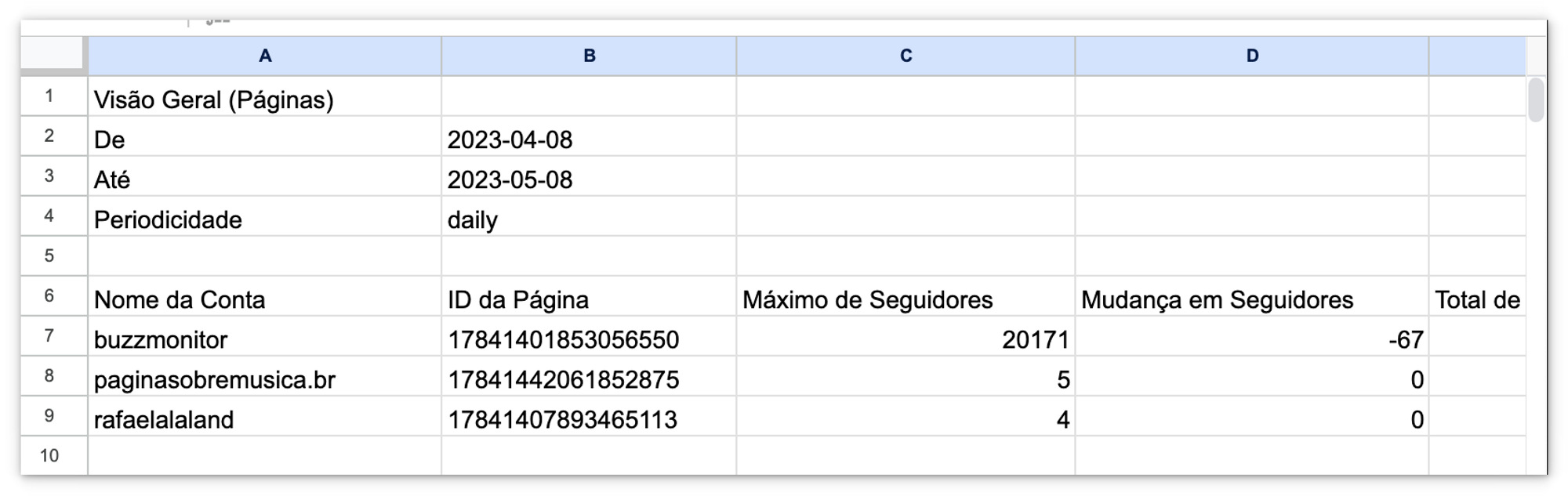Click the vertical scrollbar thumb
The width and height of the screenshot is (1568, 496).
pos(1535,100)
